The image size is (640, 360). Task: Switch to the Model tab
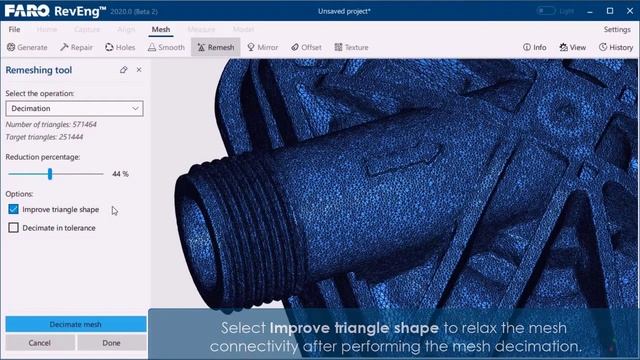[243, 29]
